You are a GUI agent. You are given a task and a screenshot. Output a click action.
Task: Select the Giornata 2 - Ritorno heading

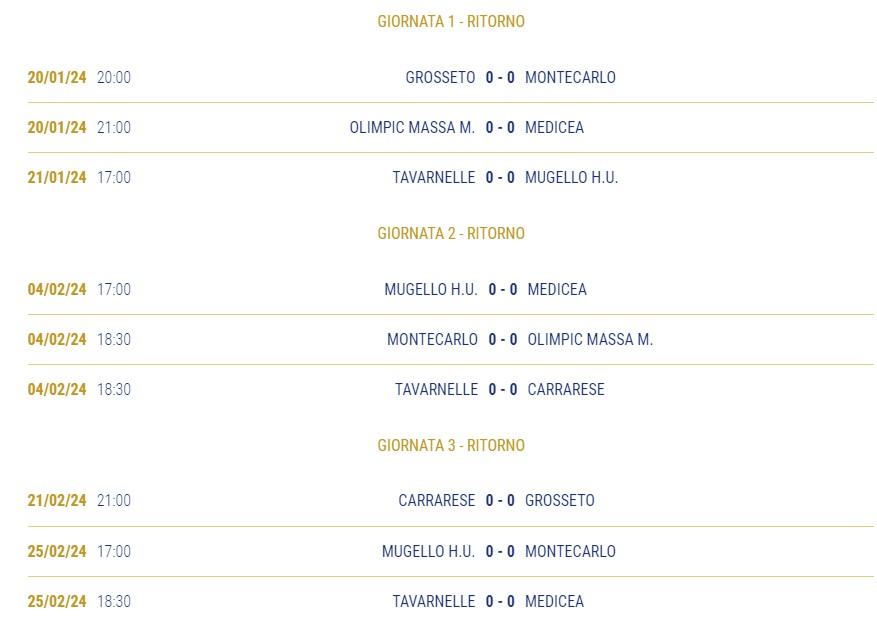451,233
